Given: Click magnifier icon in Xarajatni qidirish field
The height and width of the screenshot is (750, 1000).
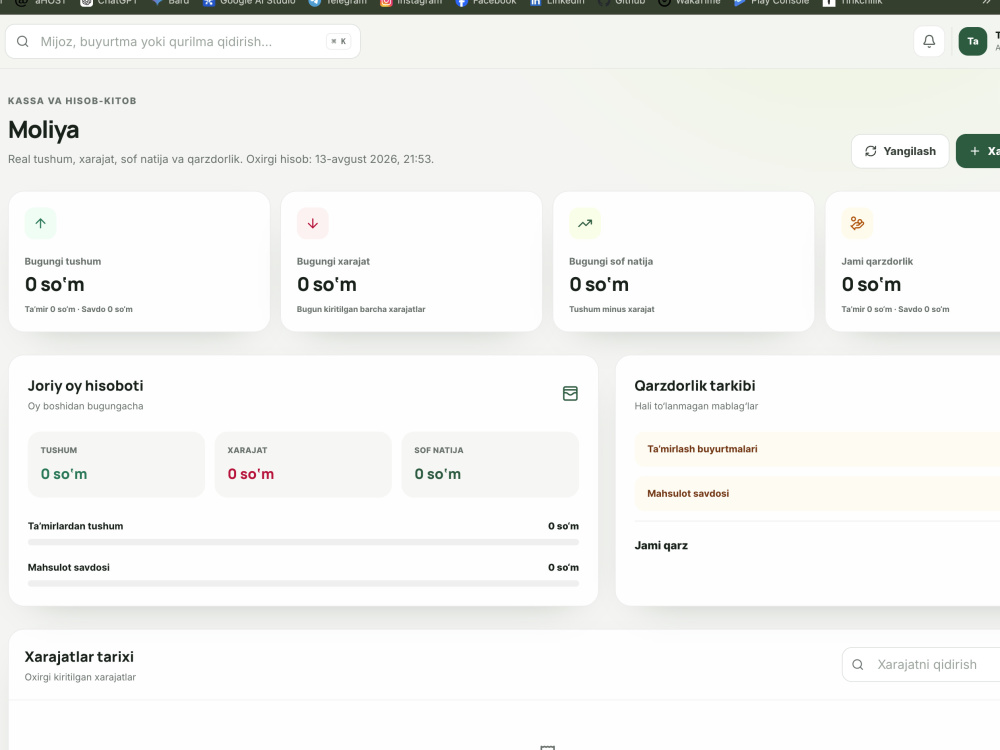Looking at the screenshot, I should coord(858,665).
